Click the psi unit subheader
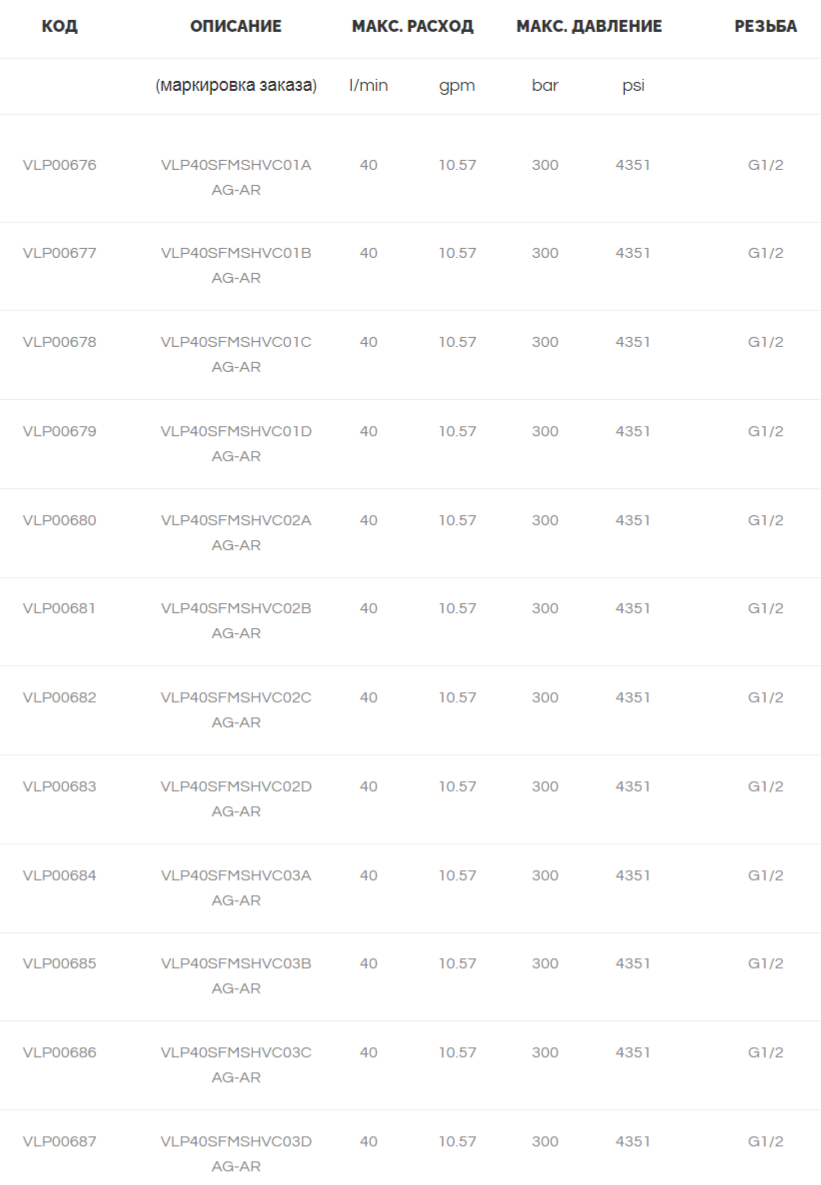Image resolution: width=821 pixels, height=1185 pixels. pyautogui.click(x=634, y=86)
